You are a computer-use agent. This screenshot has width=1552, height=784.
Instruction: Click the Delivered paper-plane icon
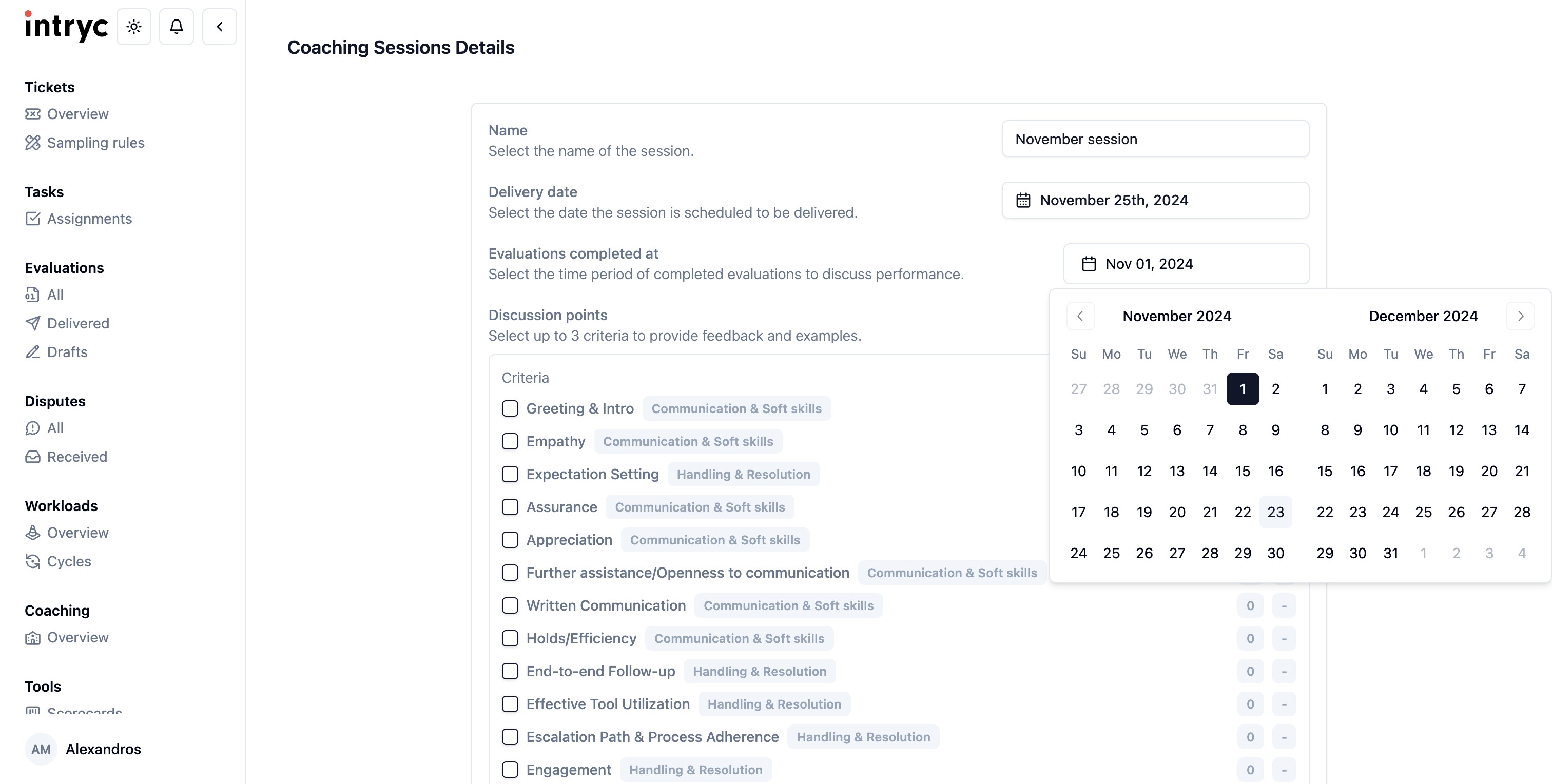click(32, 323)
